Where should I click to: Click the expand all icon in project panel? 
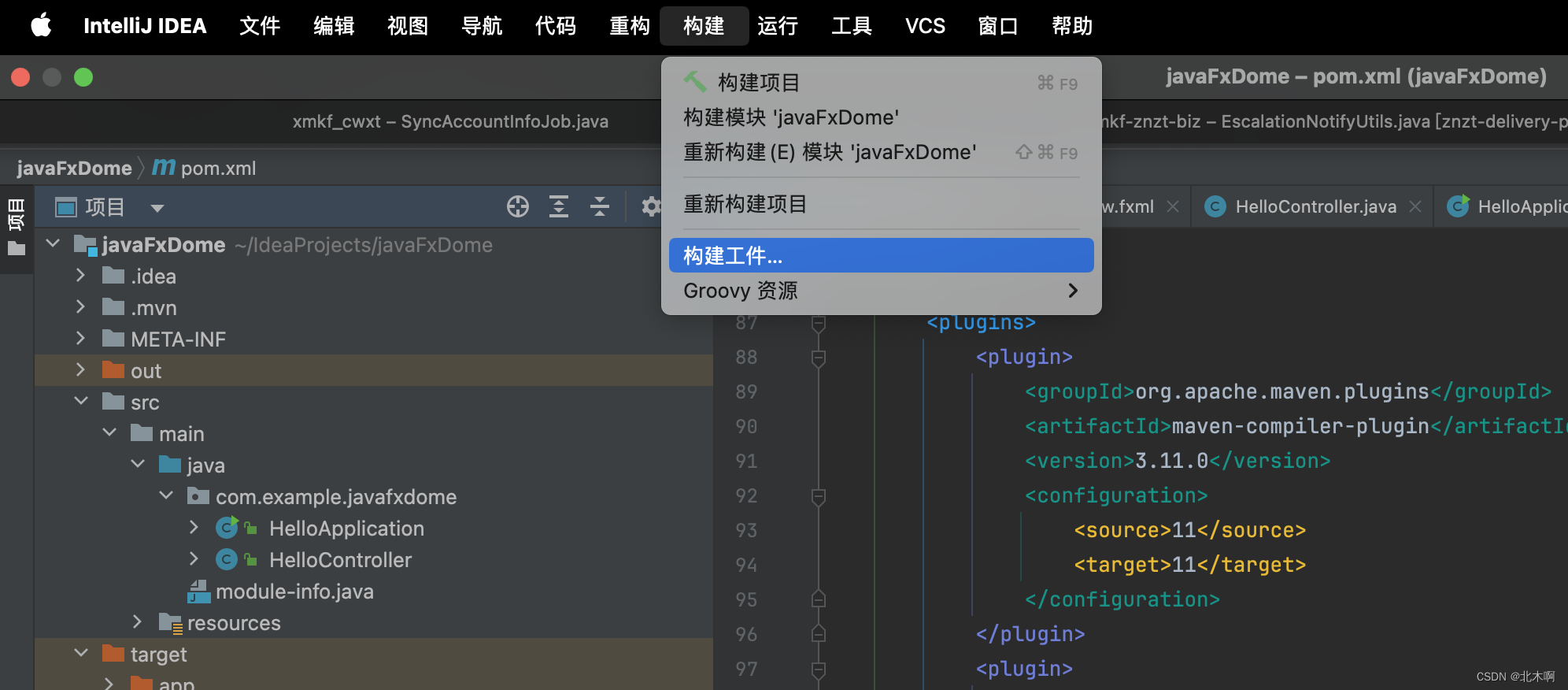tap(559, 206)
